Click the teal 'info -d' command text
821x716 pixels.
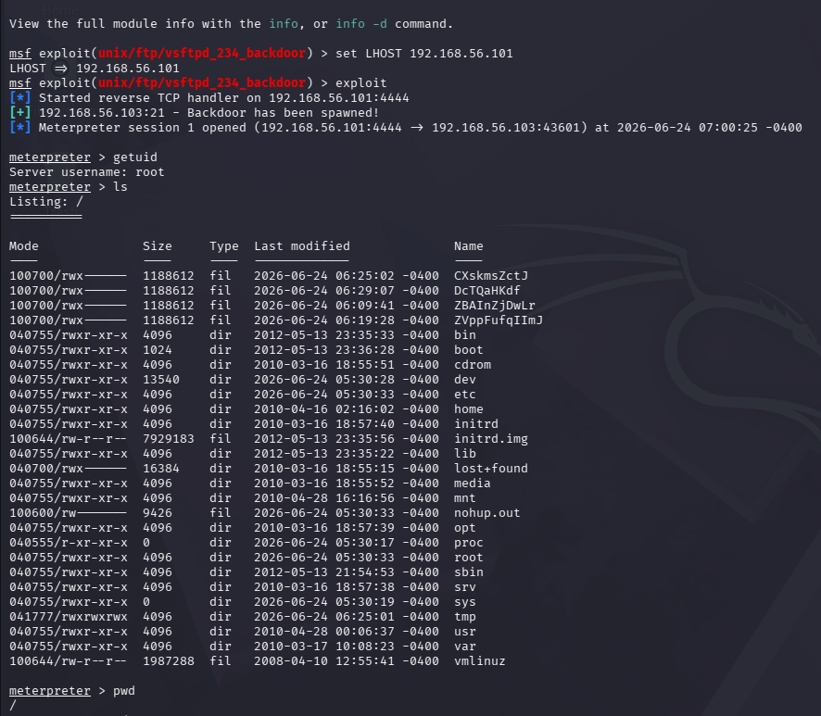361,24
